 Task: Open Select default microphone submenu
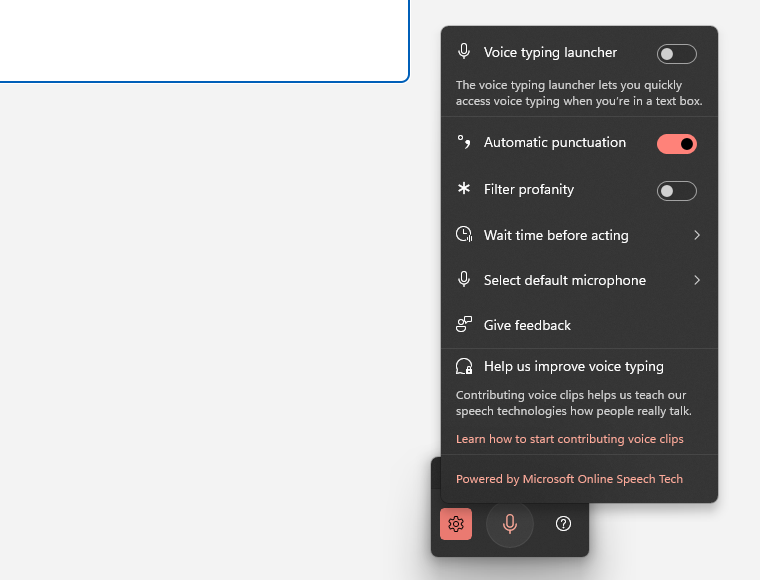click(579, 280)
